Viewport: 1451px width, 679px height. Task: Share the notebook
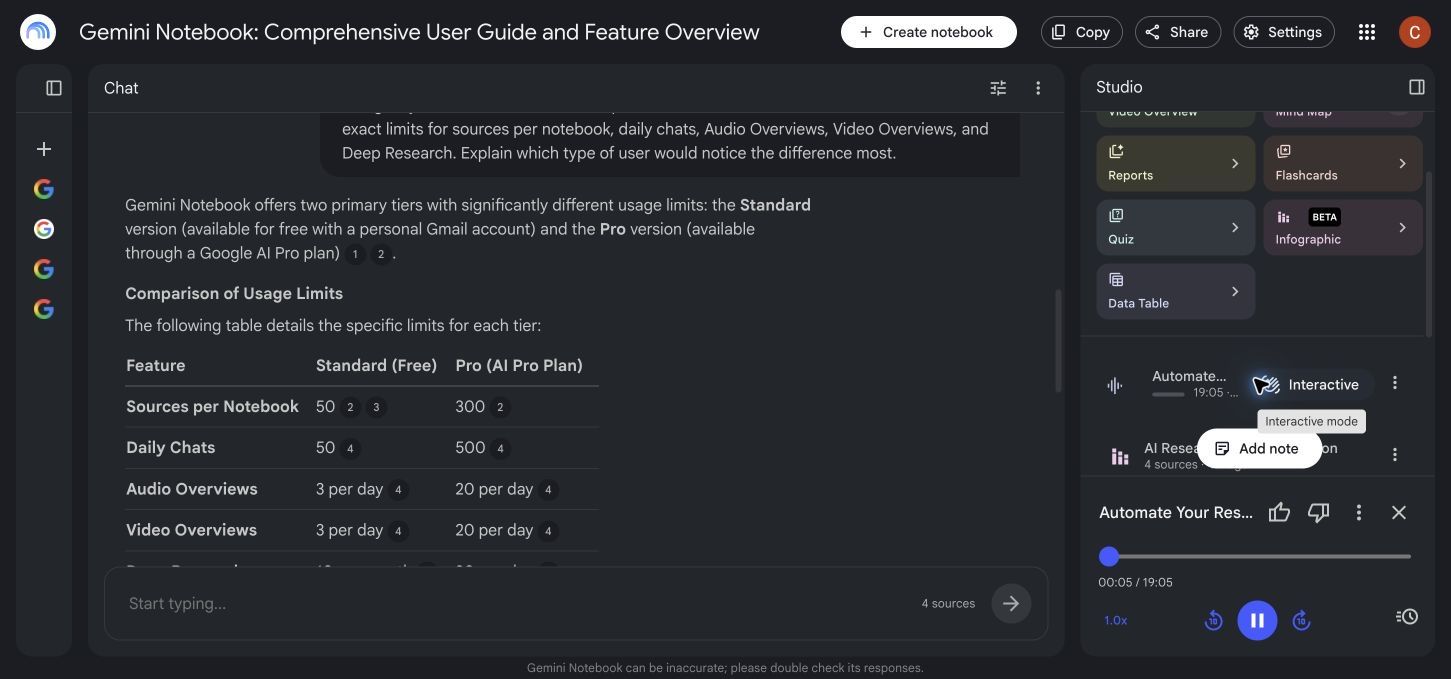click(x=1177, y=32)
